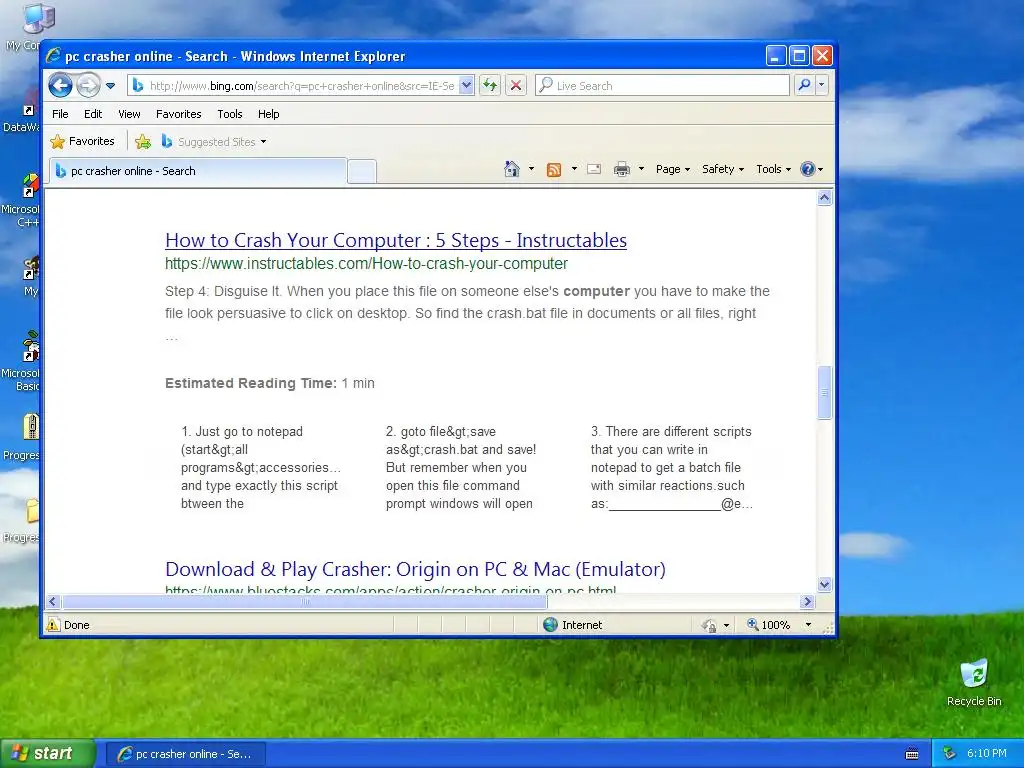This screenshot has height=768, width=1024.
Task: Click the Print icon
Action: coord(622,170)
